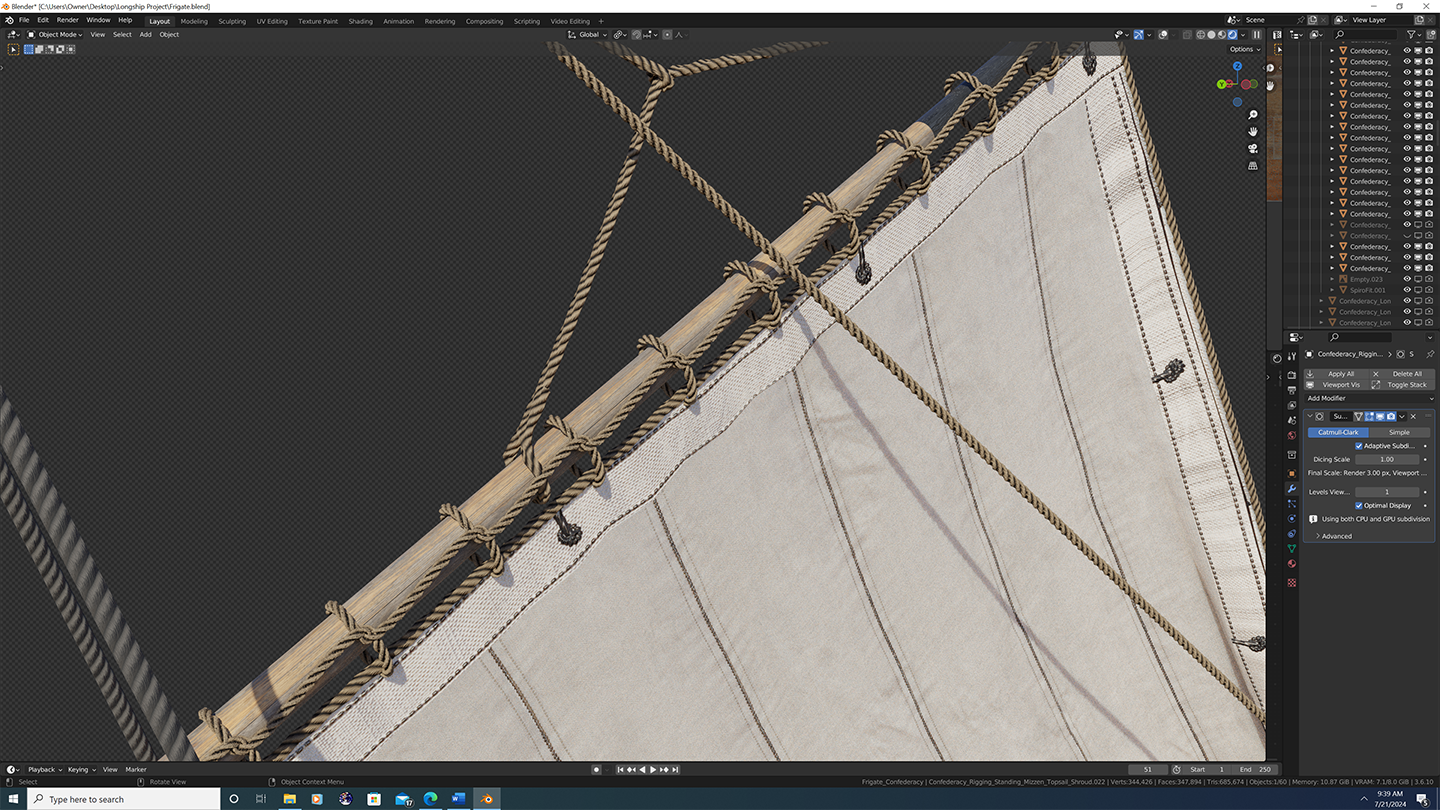Toggle modifier display in render (camera icon)

coord(1391,417)
